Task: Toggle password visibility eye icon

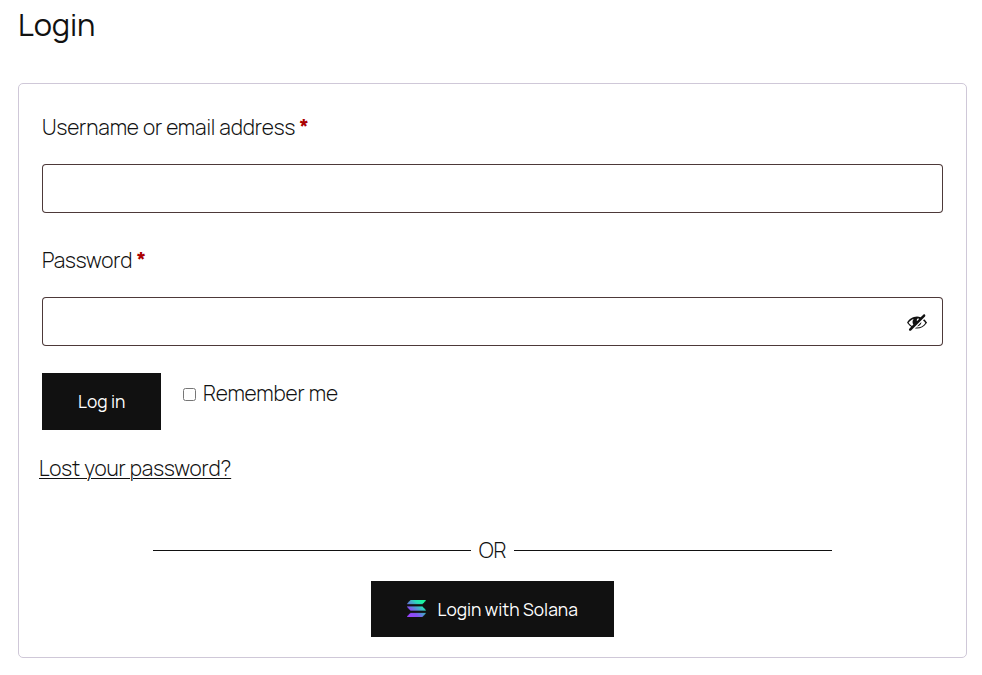Action: [916, 322]
